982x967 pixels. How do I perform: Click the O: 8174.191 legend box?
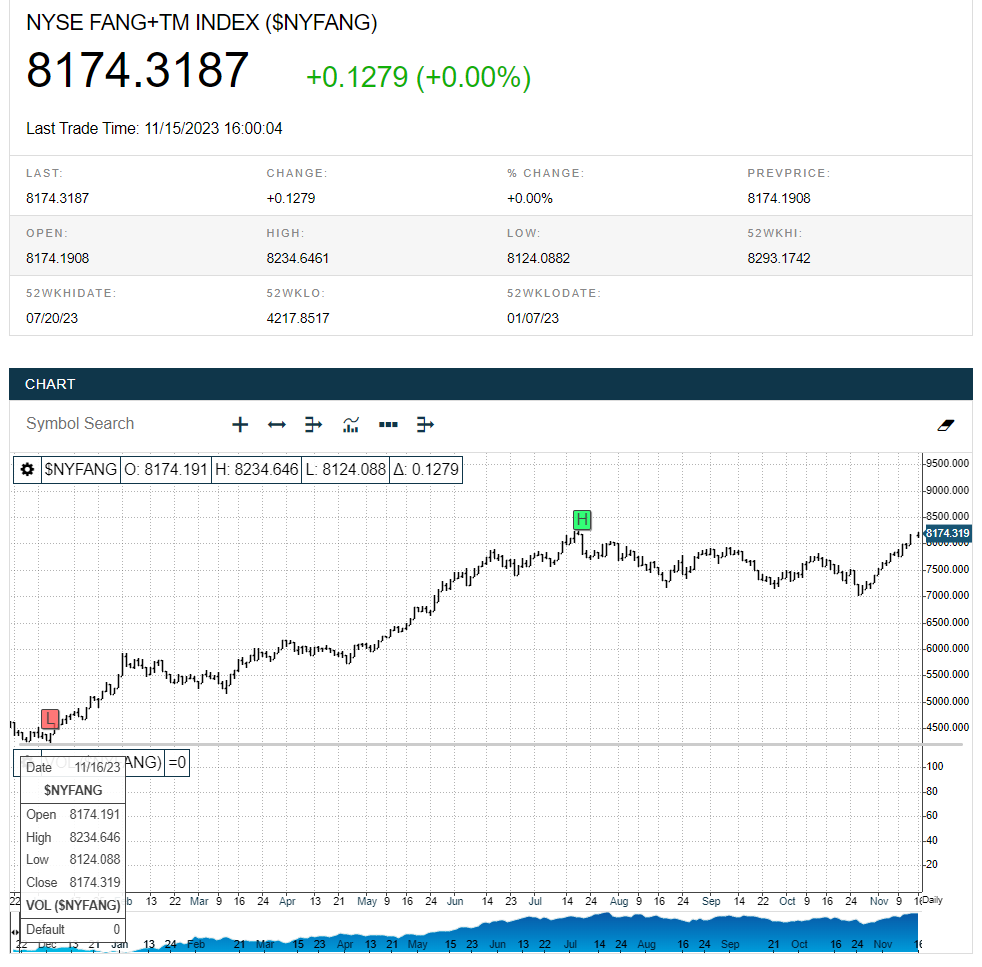tap(165, 469)
